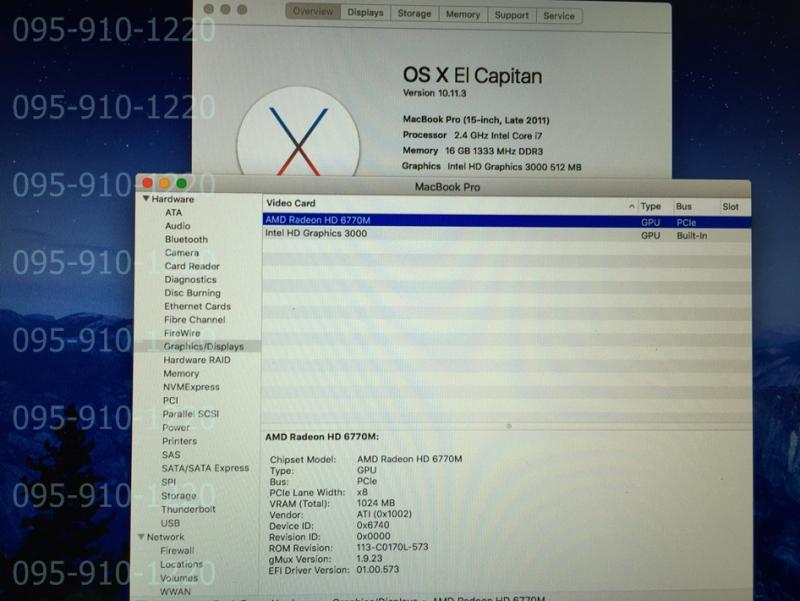Select Parallel SCSI in the sidebar
This screenshot has height=601, width=800.
pyautogui.click(x=191, y=414)
